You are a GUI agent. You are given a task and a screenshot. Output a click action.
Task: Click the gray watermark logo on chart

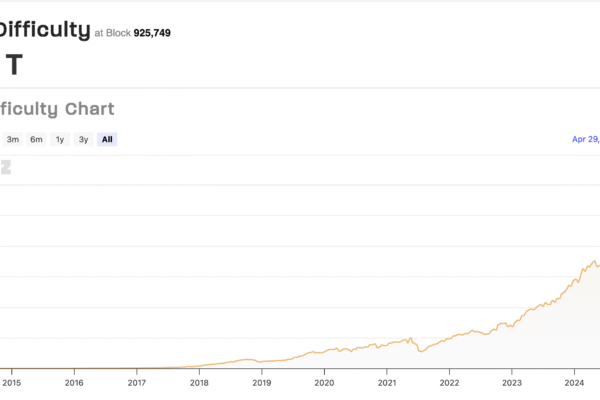point(6,167)
